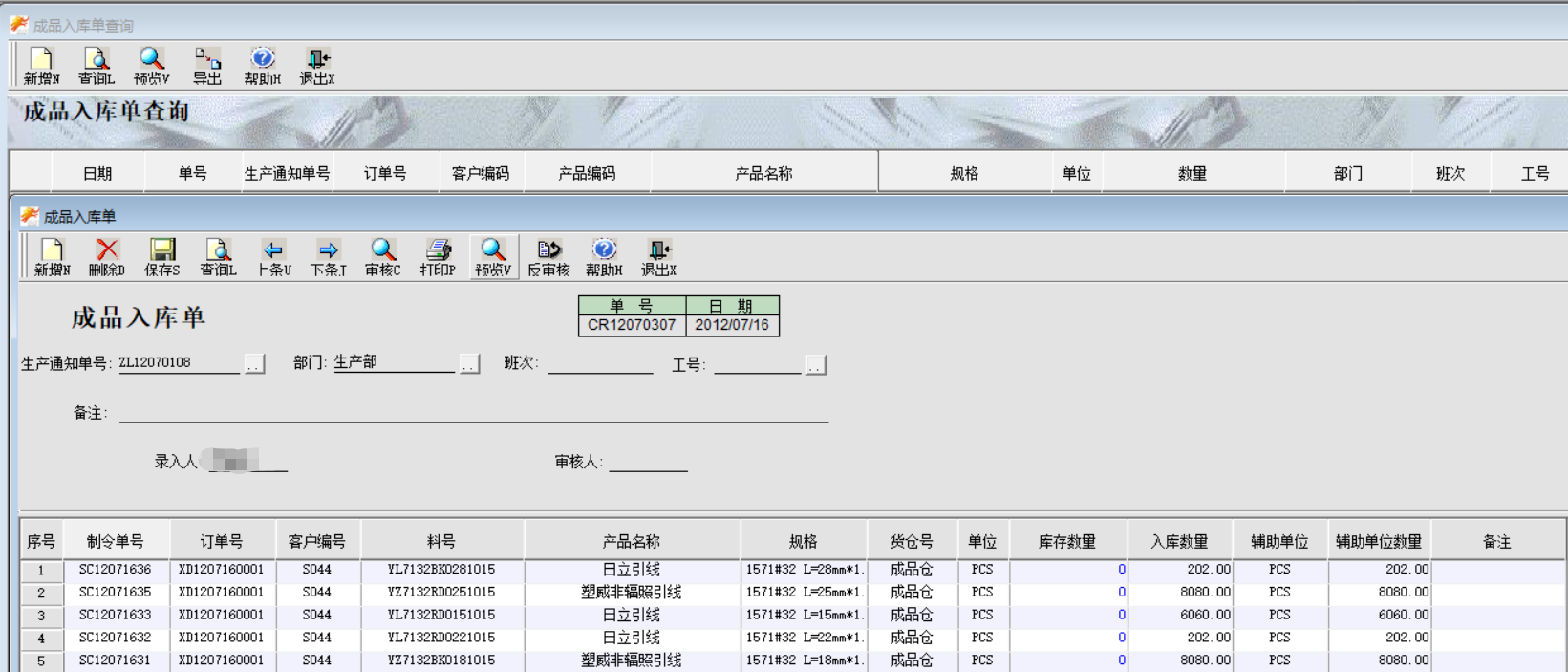The width and height of the screenshot is (1568, 672).
Task: Click the Audit (审核) toolbar icon
Action: pyautogui.click(x=382, y=256)
